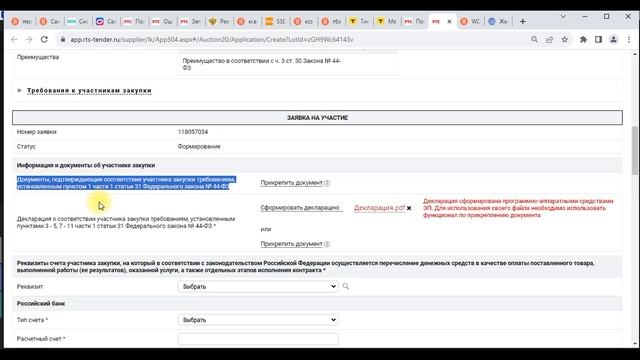Open the Chrome three-dot menu
The width and height of the screenshot is (640, 360).
pos(629,40)
